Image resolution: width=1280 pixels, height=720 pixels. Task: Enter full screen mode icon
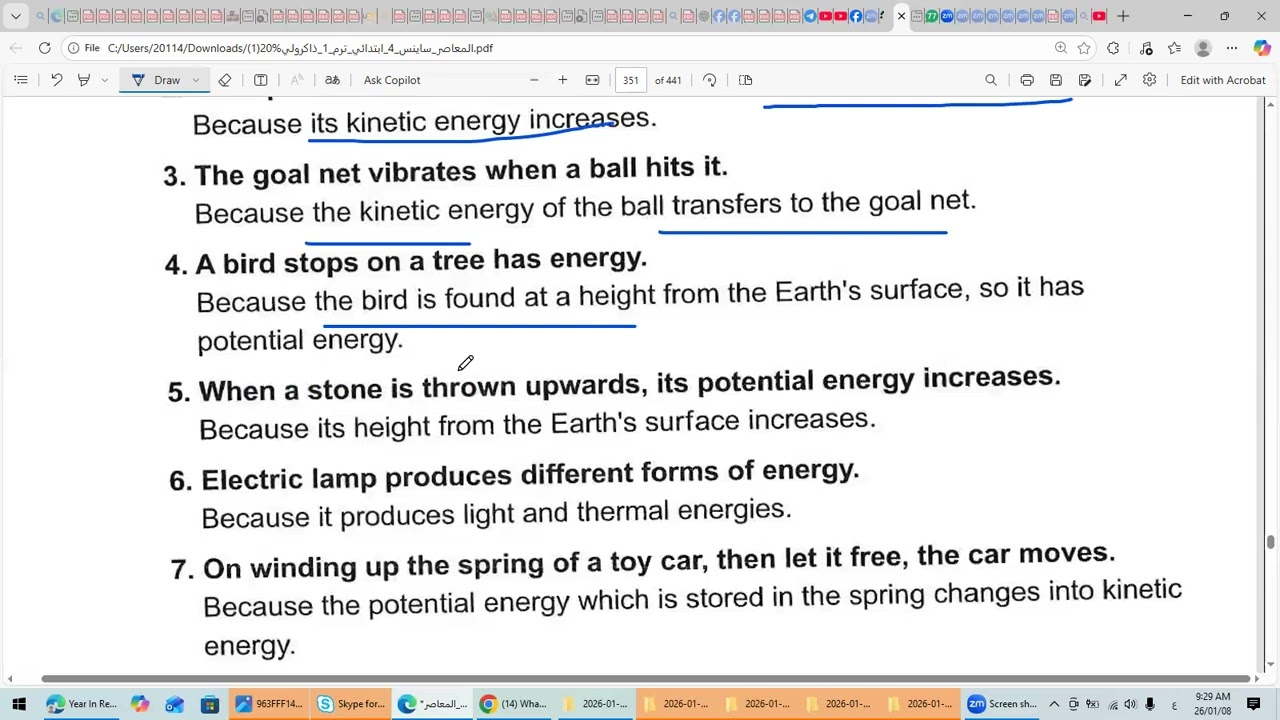tap(1121, 80)
